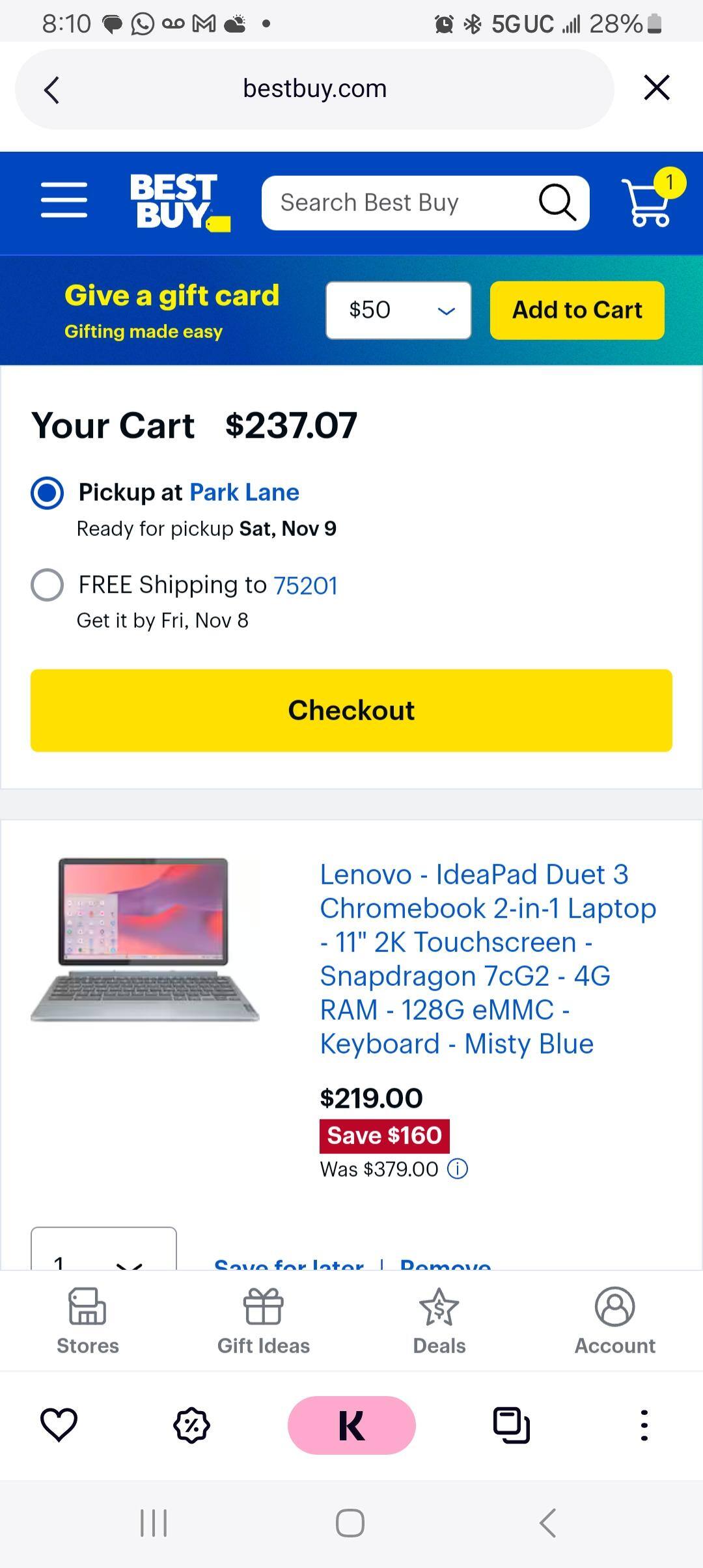Screen dimensions: 703x1568
Task: Open the 75201 zip code link
Action: pos(306,585)
